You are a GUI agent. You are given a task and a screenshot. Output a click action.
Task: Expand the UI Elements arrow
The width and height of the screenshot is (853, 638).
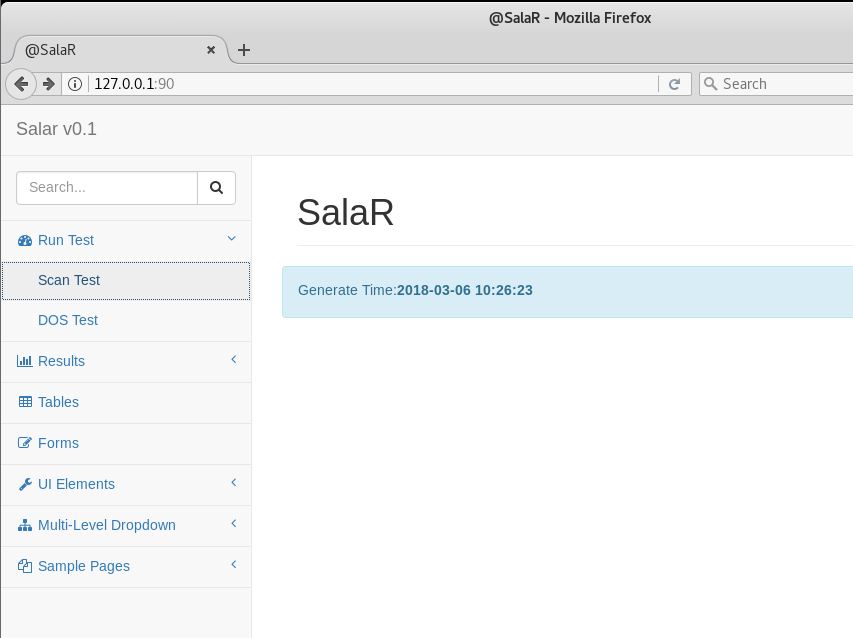[234, 482]
